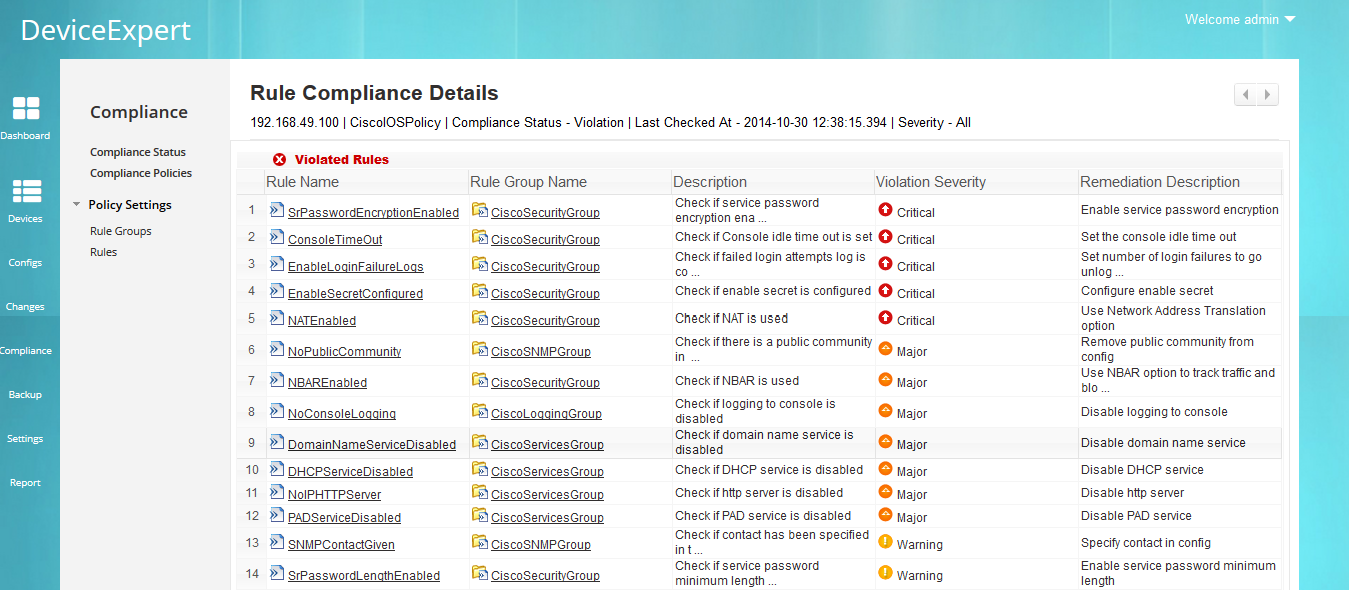The width and height of the screenshot is (1349, 590).
Task: Open Rules under Policy Settings
Action: click(x=104, y=252)
